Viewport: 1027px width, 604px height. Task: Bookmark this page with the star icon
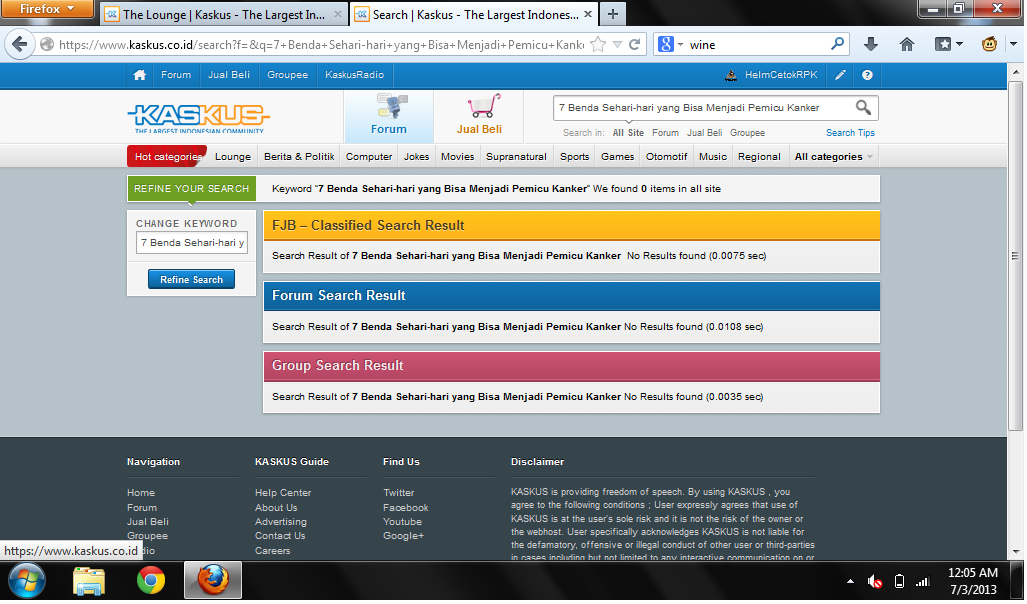[597, 45]
